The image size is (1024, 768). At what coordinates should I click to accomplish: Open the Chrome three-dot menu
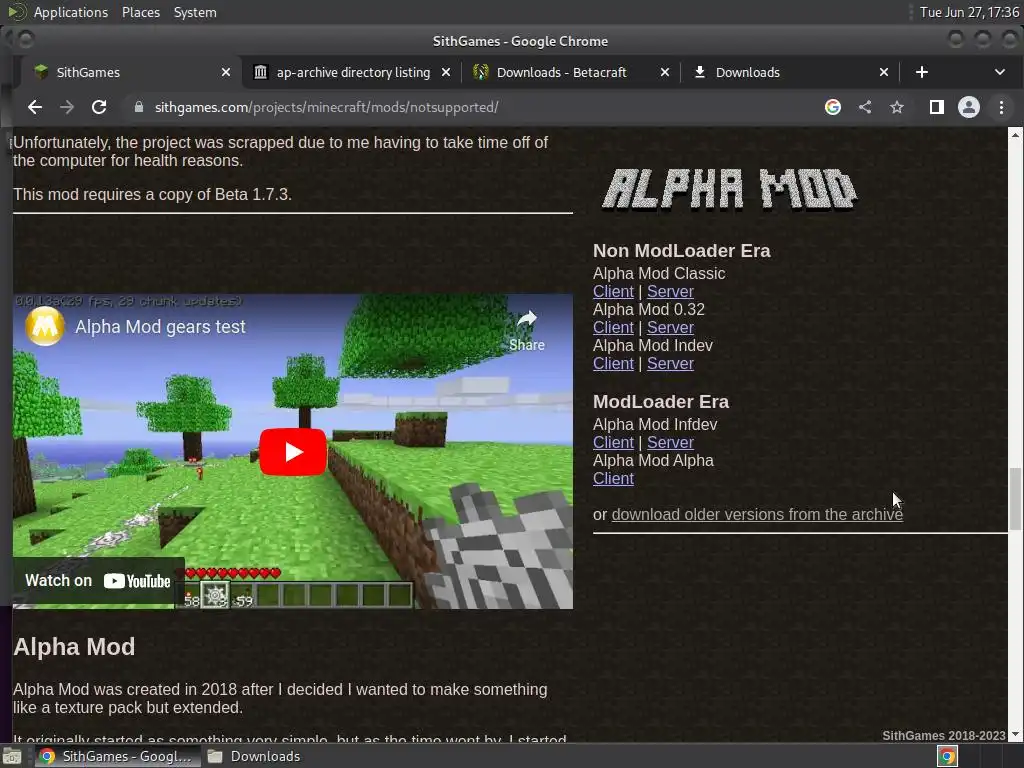click(1001, 107)
